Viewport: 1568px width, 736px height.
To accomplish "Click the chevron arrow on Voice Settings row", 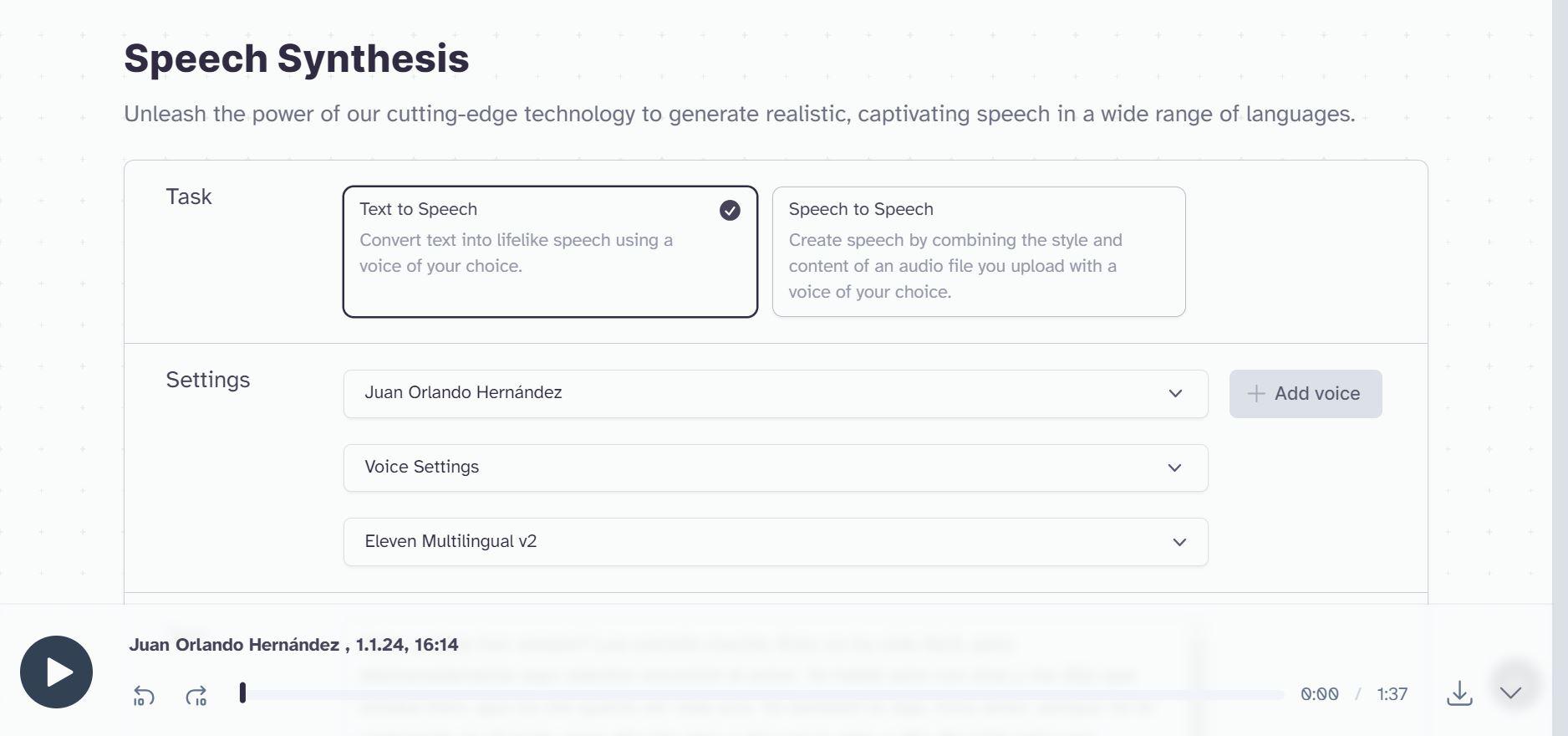I will tap(1174, 468).
